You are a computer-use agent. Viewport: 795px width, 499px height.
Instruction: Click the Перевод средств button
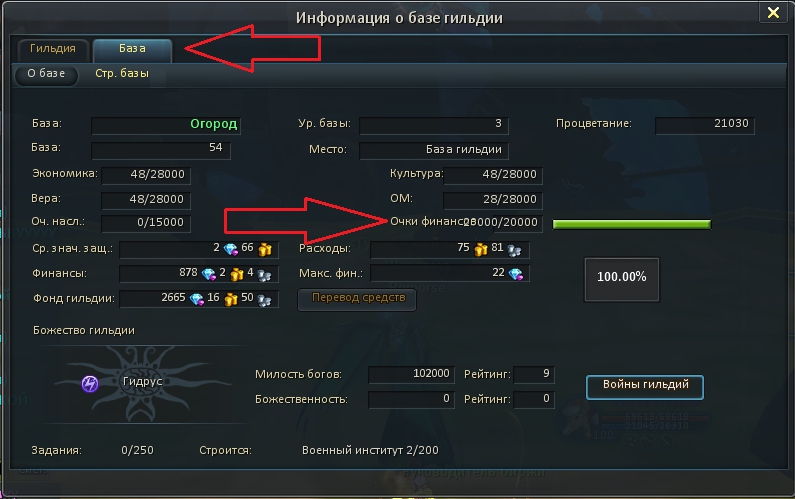point(357,299)
